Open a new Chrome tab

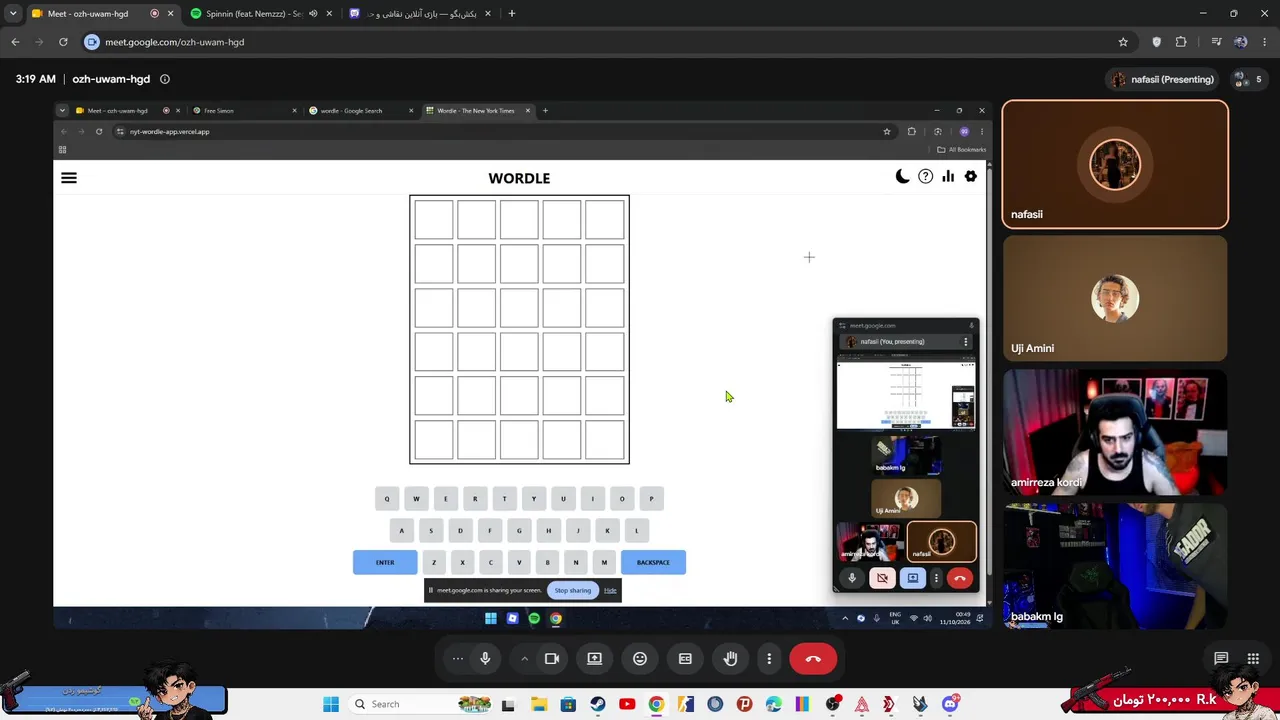point(512,14)
